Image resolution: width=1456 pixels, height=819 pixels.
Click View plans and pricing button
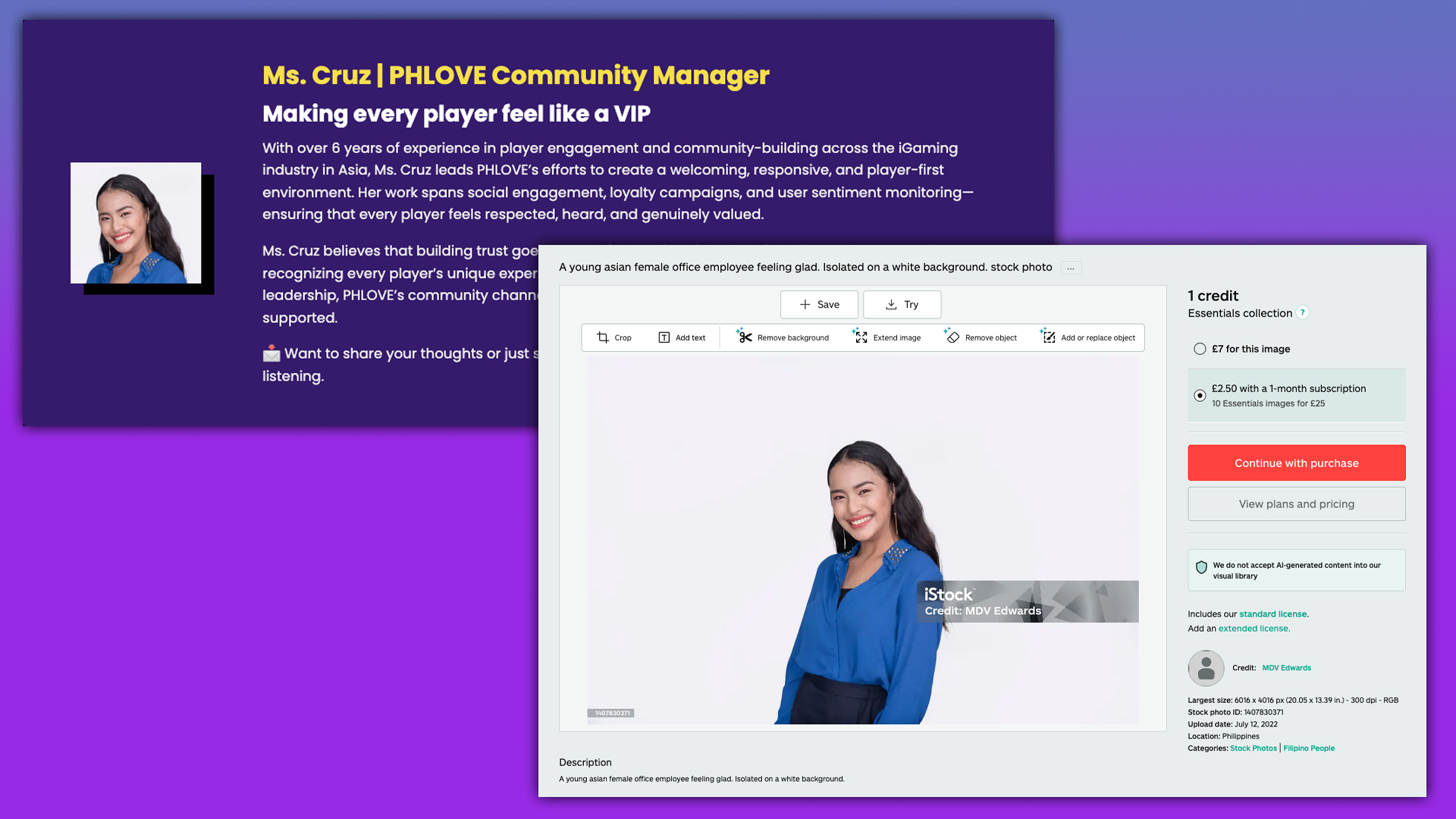pos(1297,504)
